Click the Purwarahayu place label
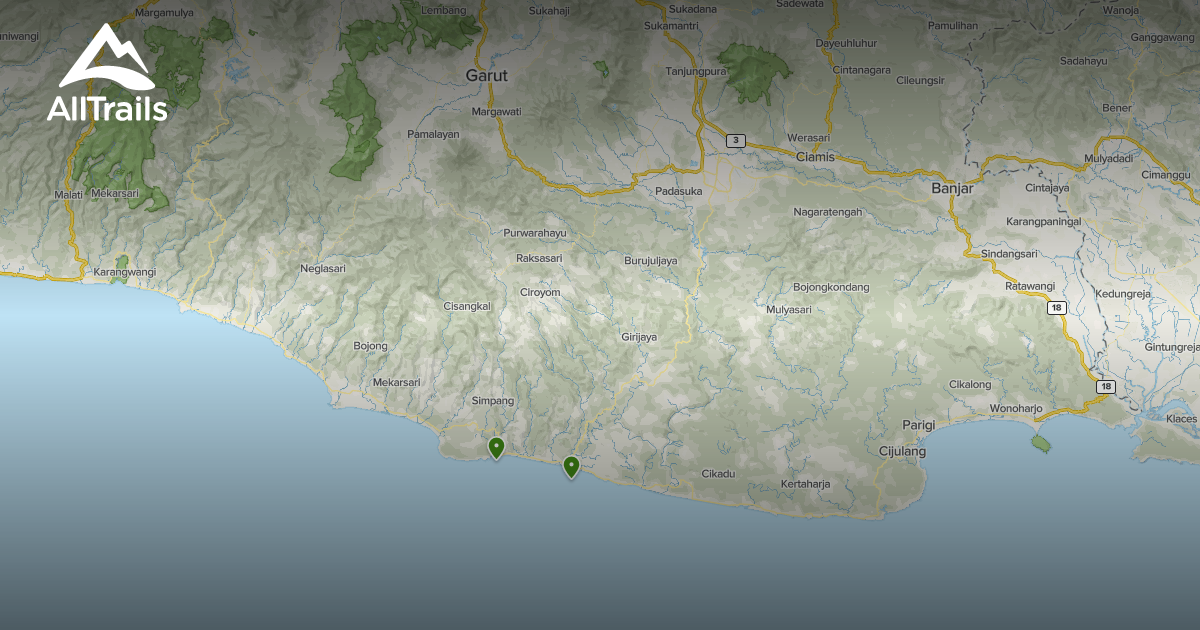Image resolution: width=1200 pixels, height=630 pixels. coord(535,231)
